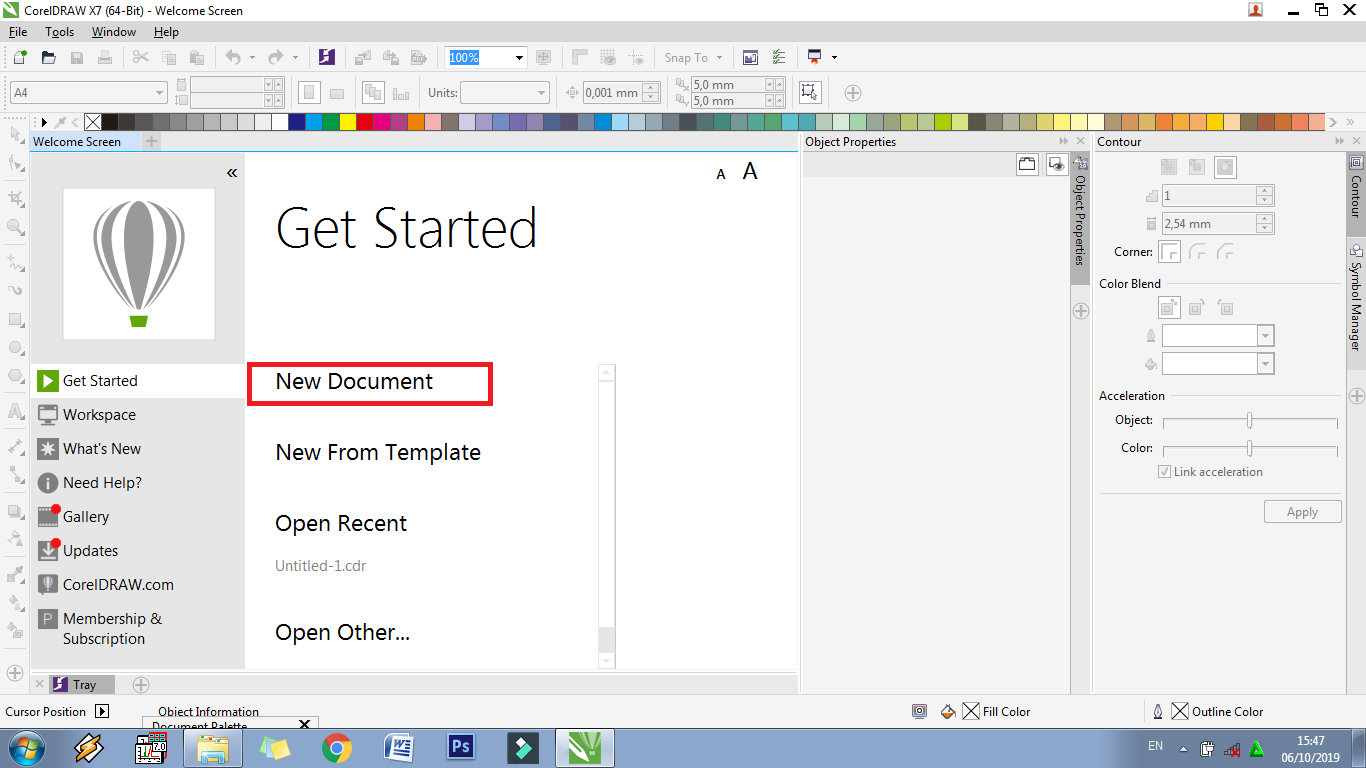Toggle landscape page orientation
The height and width of the screenshot is (768, 1366).
click(x=336, y=92)
